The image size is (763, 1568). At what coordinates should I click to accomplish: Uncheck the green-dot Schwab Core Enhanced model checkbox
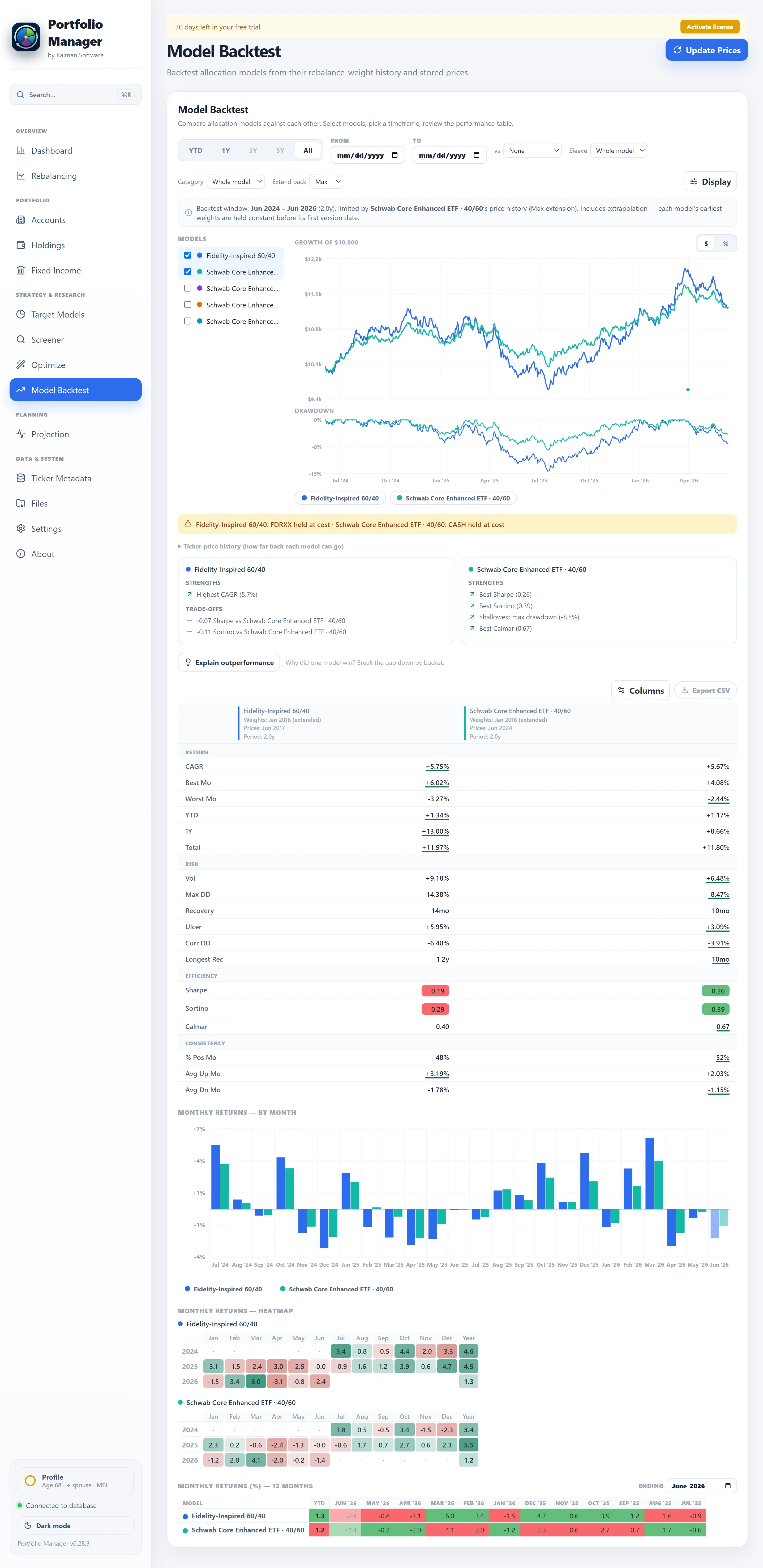point(187,272)
